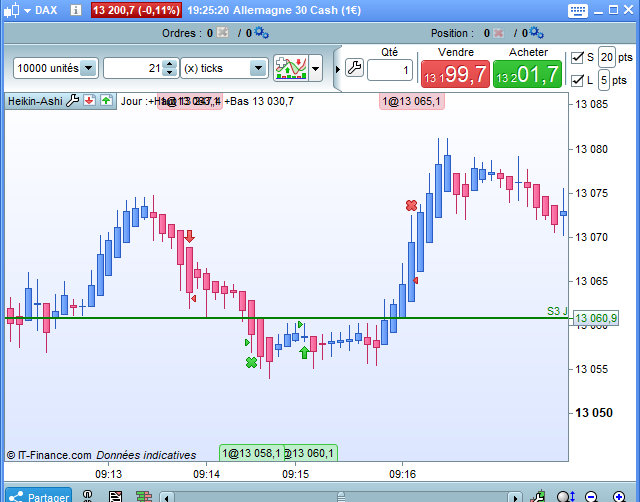The image size is (640, 502).
Task: Toggle the L limit checkbox
Action: [577, 80]
